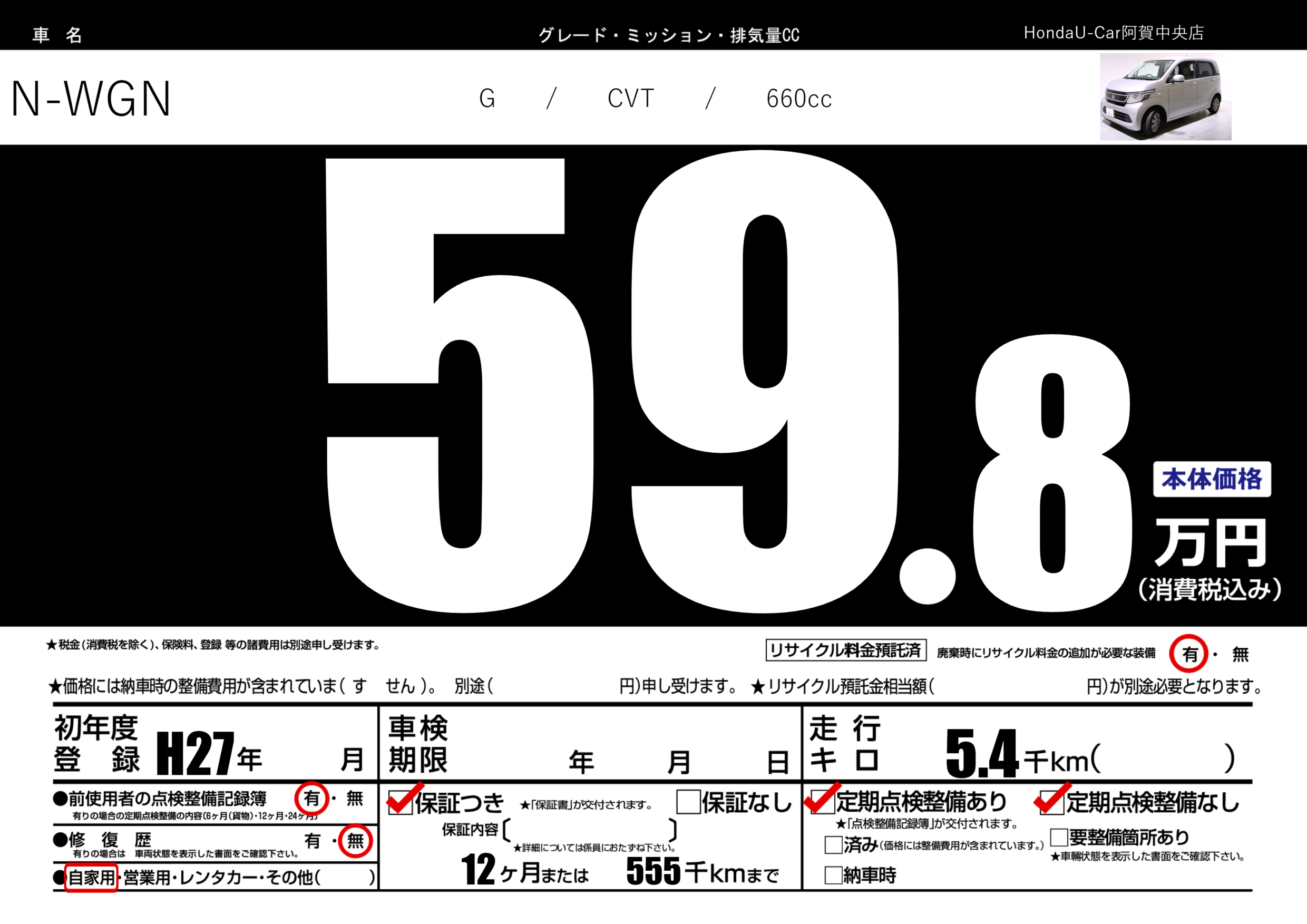Viewport: 1307px width, 924px height.
Task: Select circled 有 next to recycle equipment text
Action: (1188, 654)
